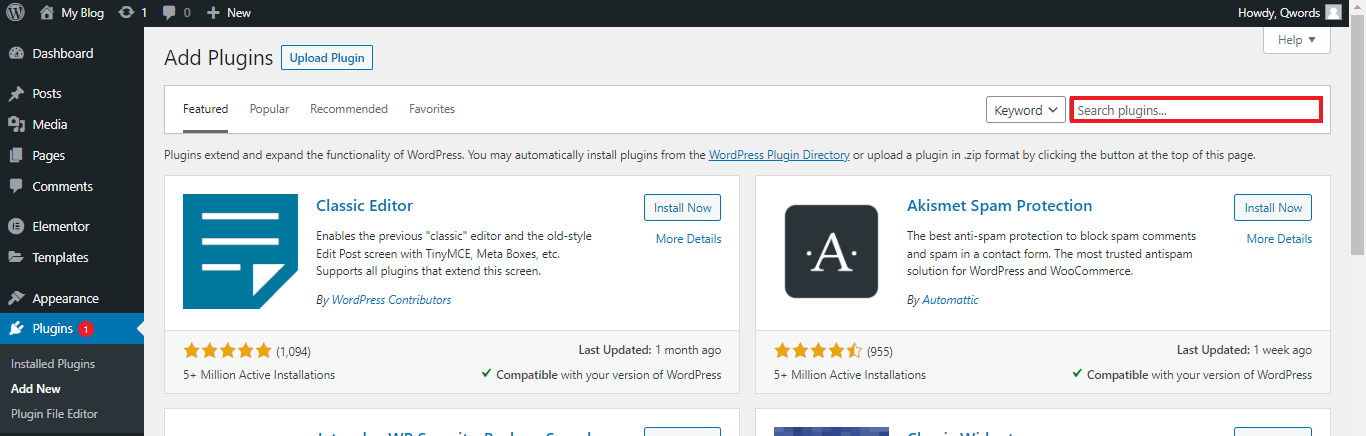Image resolution: width=1366 pixels, height=436 pixels.
Task: Select Add New submenu item
Action: tap(36, 389)
